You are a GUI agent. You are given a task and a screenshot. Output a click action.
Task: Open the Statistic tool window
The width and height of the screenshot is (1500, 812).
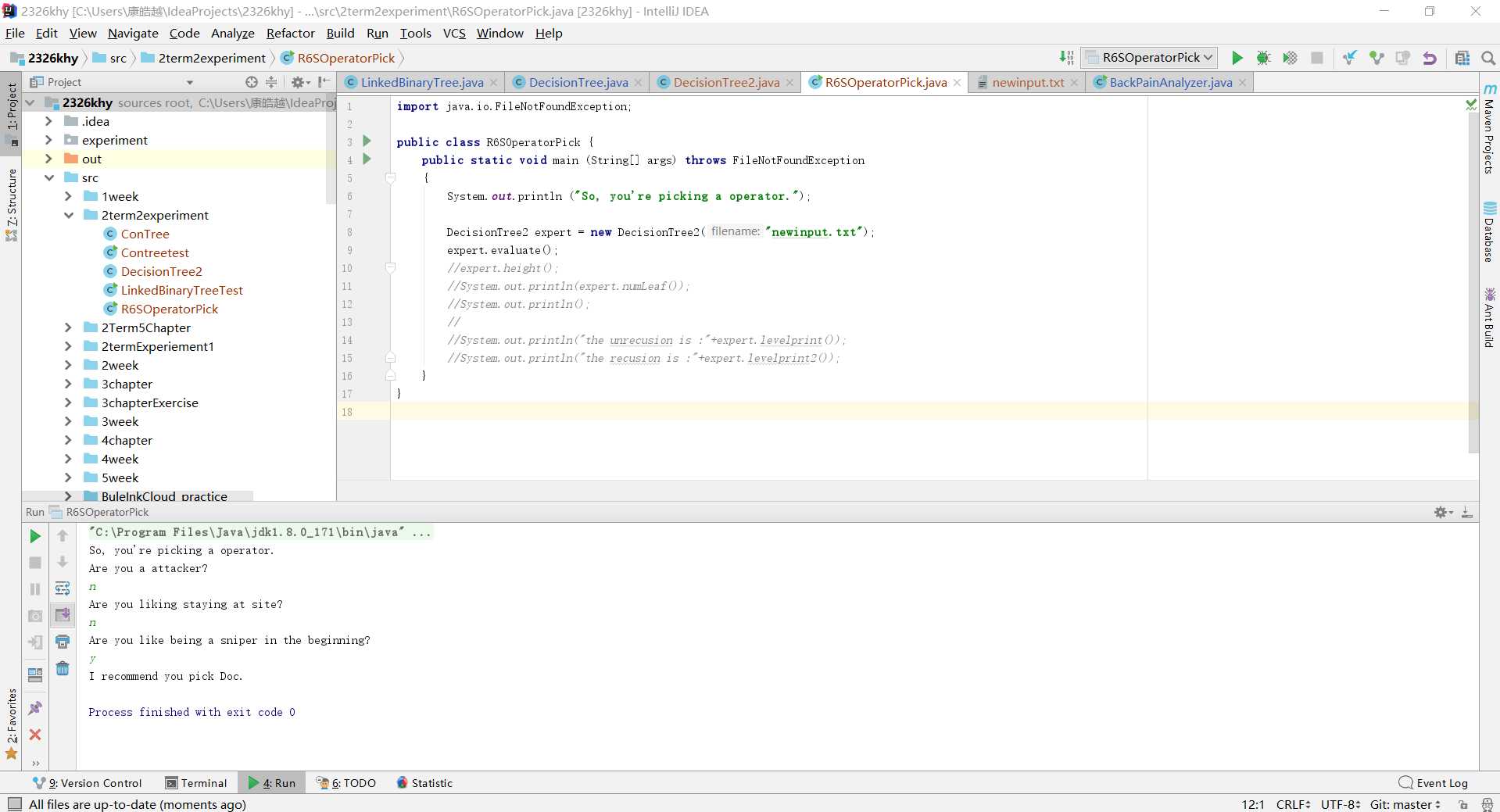pos(424,783)
